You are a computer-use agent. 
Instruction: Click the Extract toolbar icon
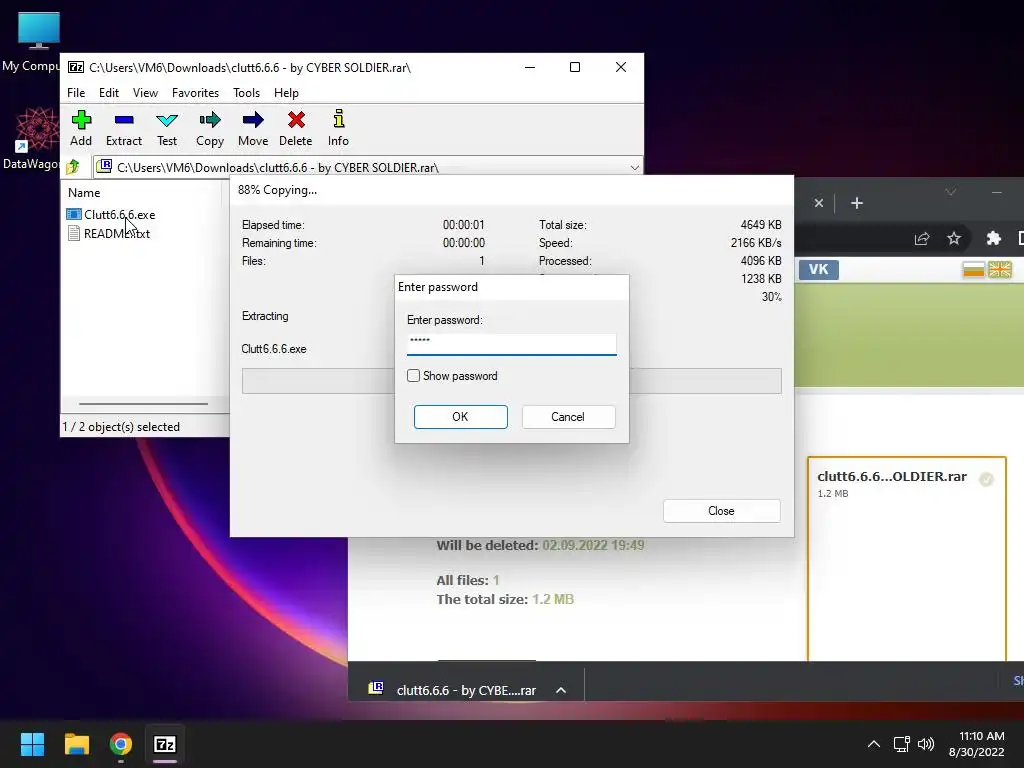123,129
